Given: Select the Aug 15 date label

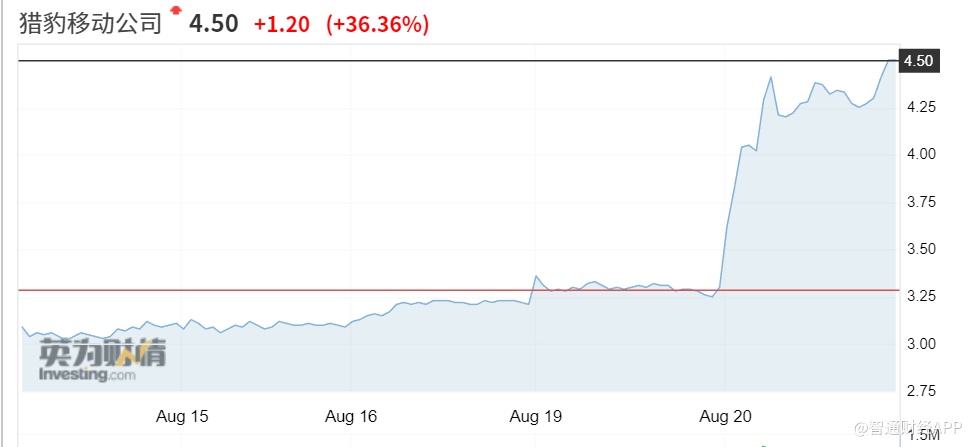Looking at the screenshot, I should (184, 415).
